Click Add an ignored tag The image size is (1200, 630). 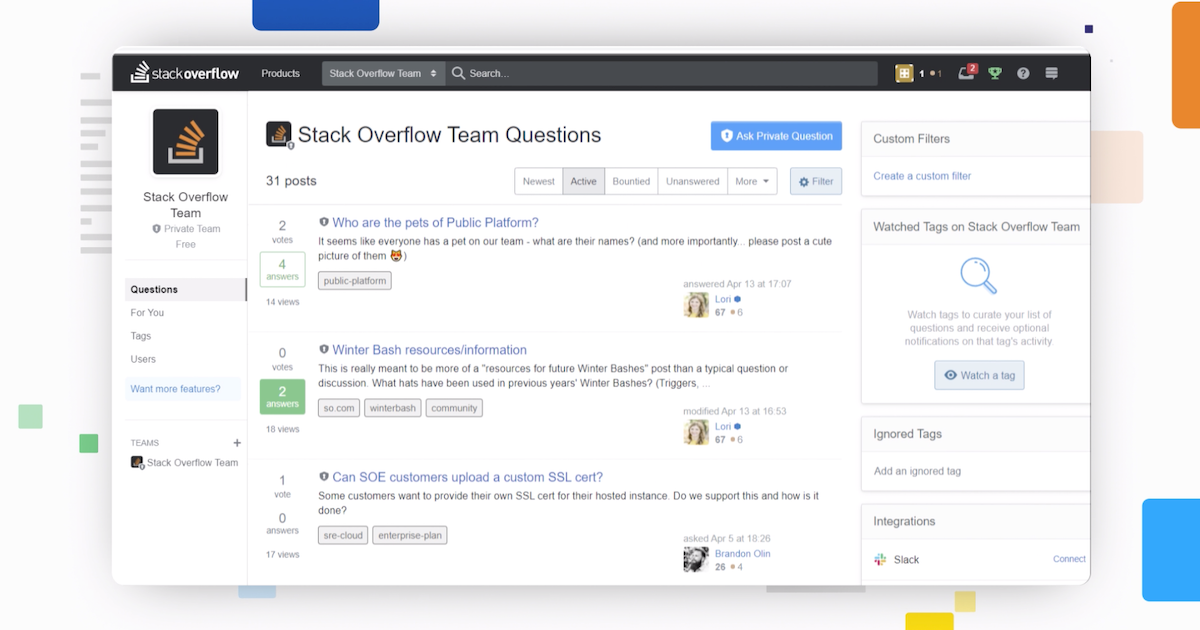pos(917,471)
